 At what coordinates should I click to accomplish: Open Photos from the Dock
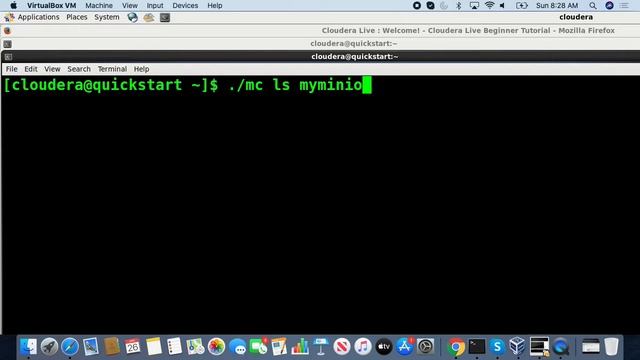pos(216,347)
